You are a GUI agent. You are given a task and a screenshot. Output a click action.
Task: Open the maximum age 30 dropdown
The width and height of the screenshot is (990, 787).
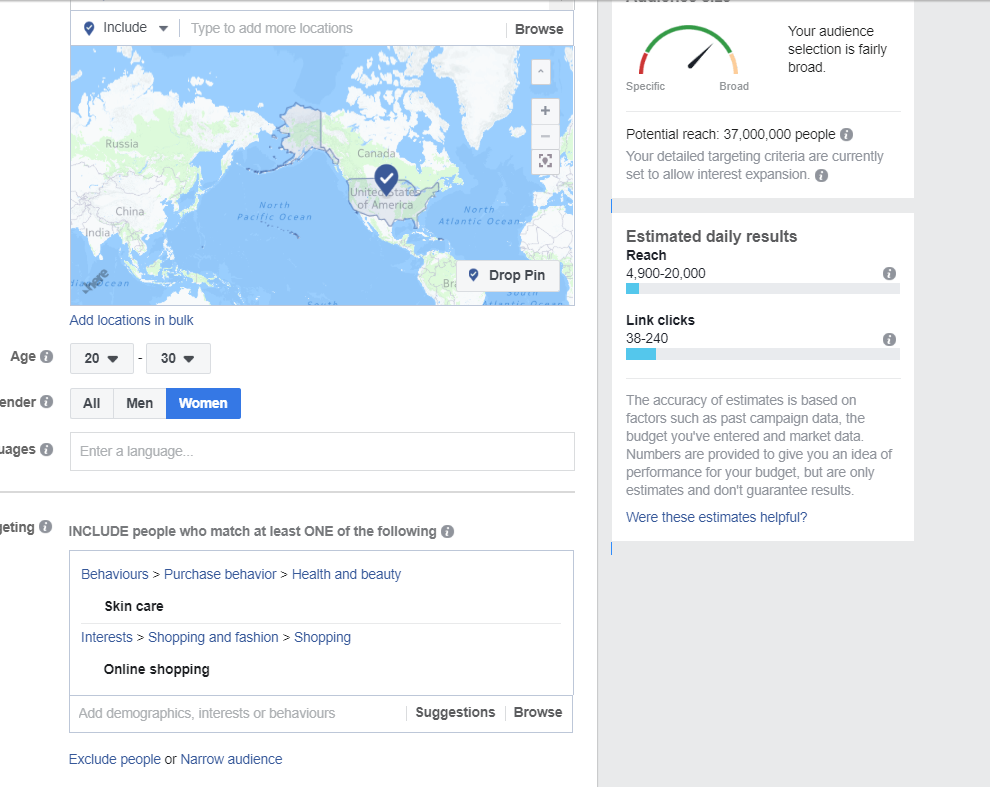click(x=178, y=358)
